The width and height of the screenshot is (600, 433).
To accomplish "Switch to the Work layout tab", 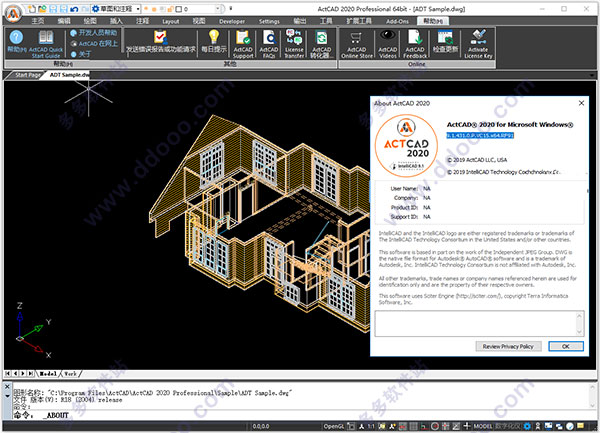I will (70, 374).
